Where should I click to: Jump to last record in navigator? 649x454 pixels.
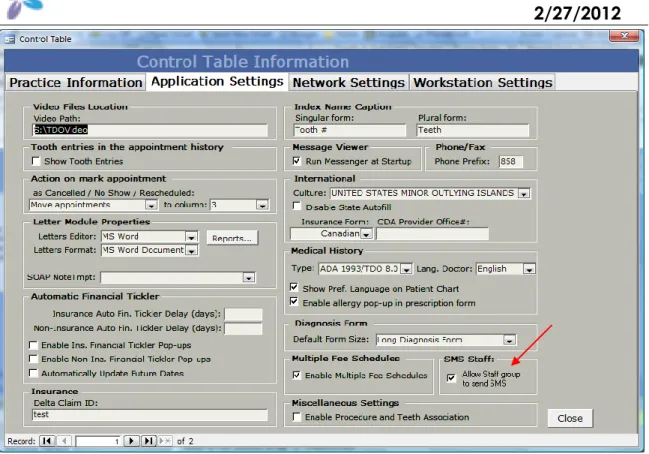point(148,441)
